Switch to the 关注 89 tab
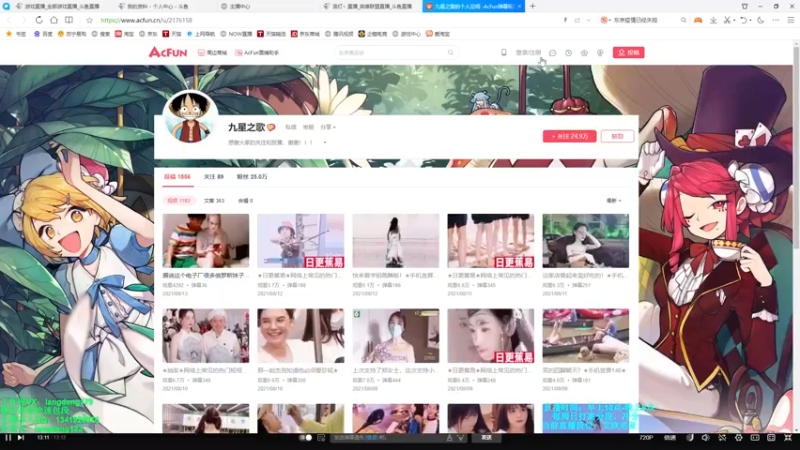The width and height of the screenshot is (800, 450). [214, 177]
